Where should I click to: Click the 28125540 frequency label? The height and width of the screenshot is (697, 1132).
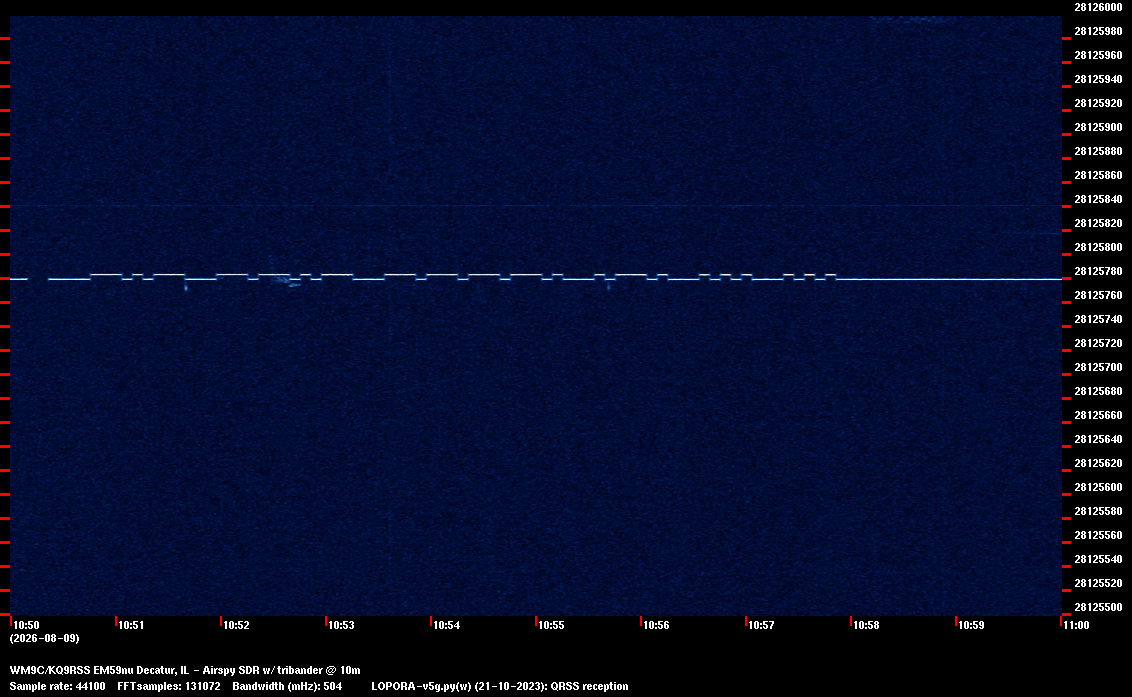(1098, 558)
